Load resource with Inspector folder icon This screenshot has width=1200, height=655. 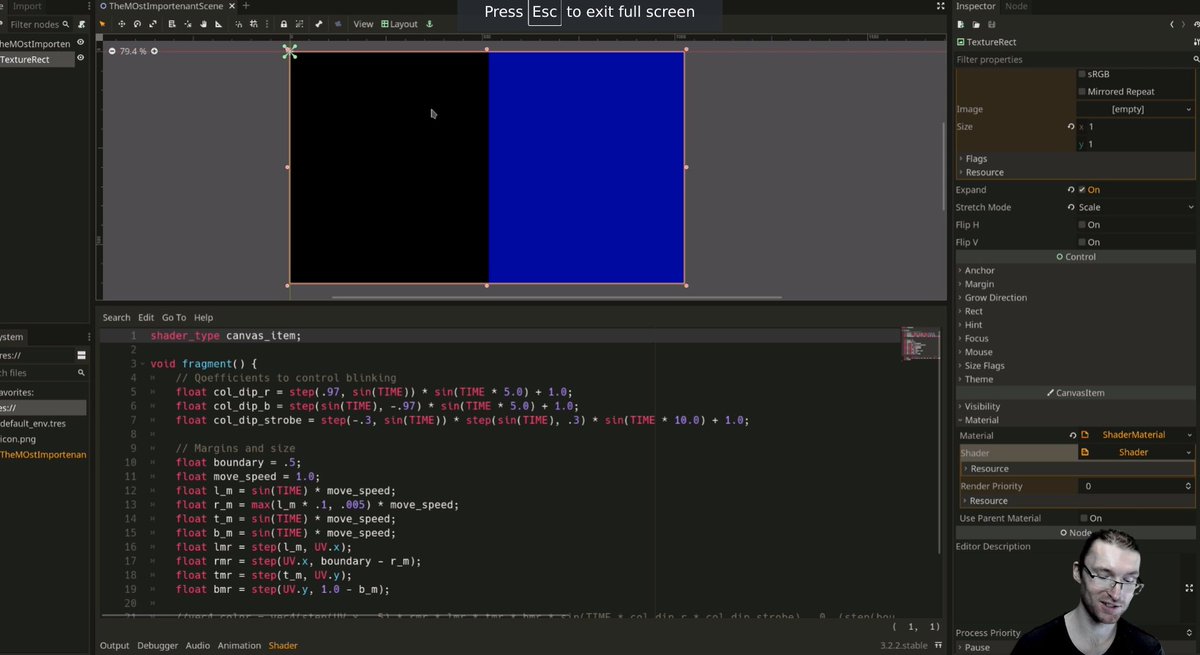pyautogui.click(x=976, y=24)
